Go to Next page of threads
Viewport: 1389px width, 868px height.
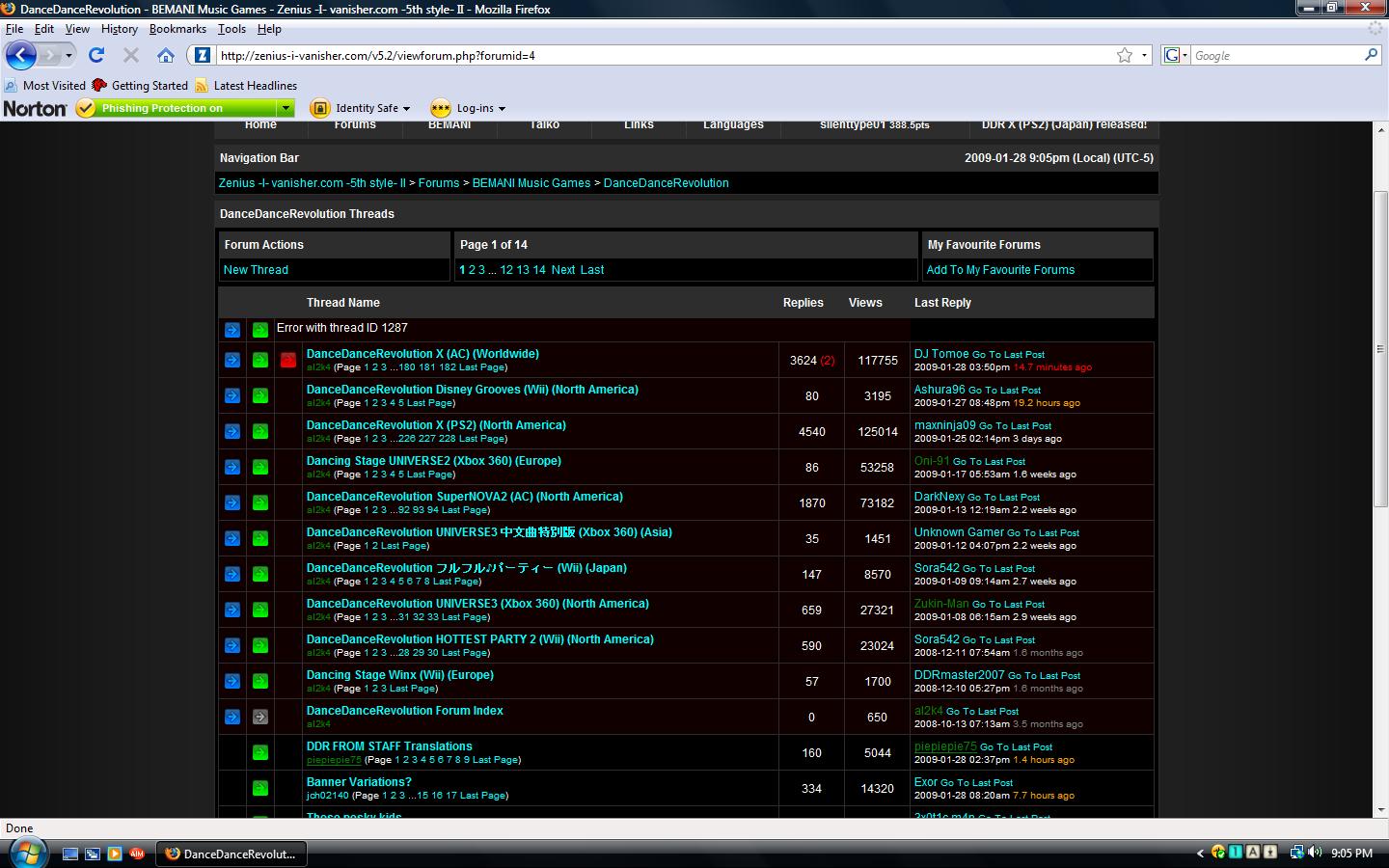point(563,270)
